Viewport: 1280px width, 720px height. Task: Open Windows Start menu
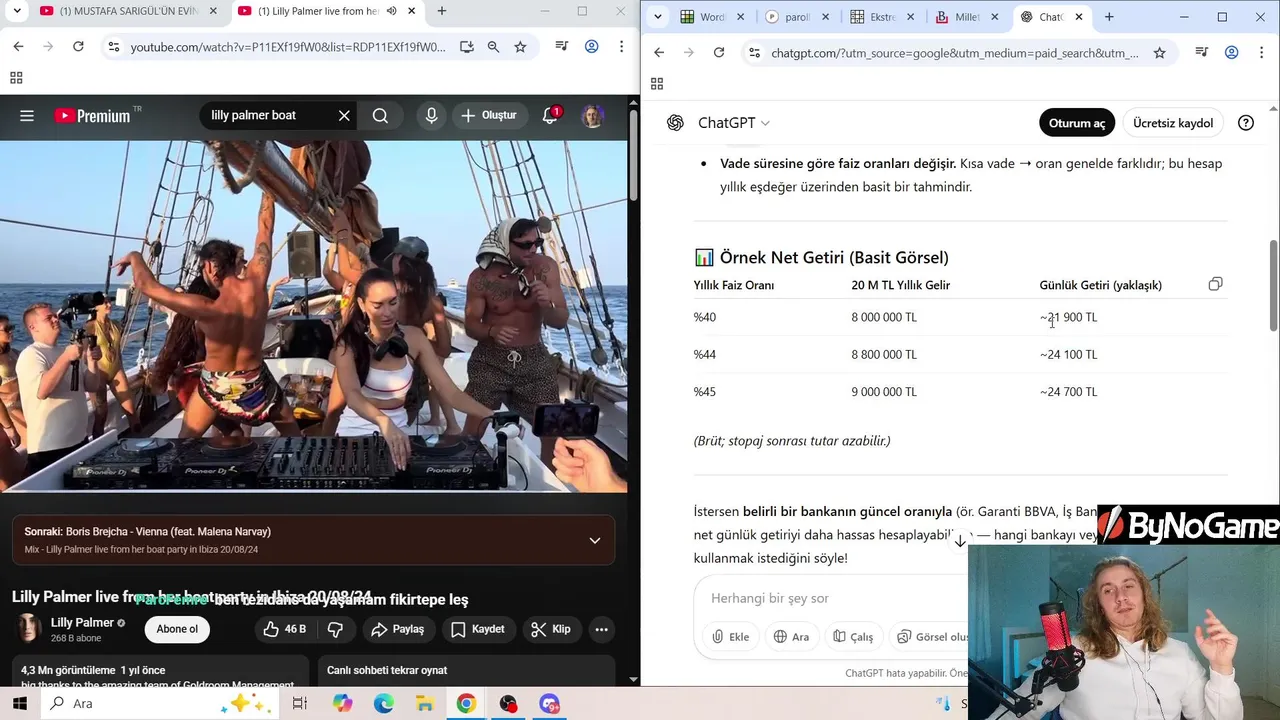(x=19, y=704)
